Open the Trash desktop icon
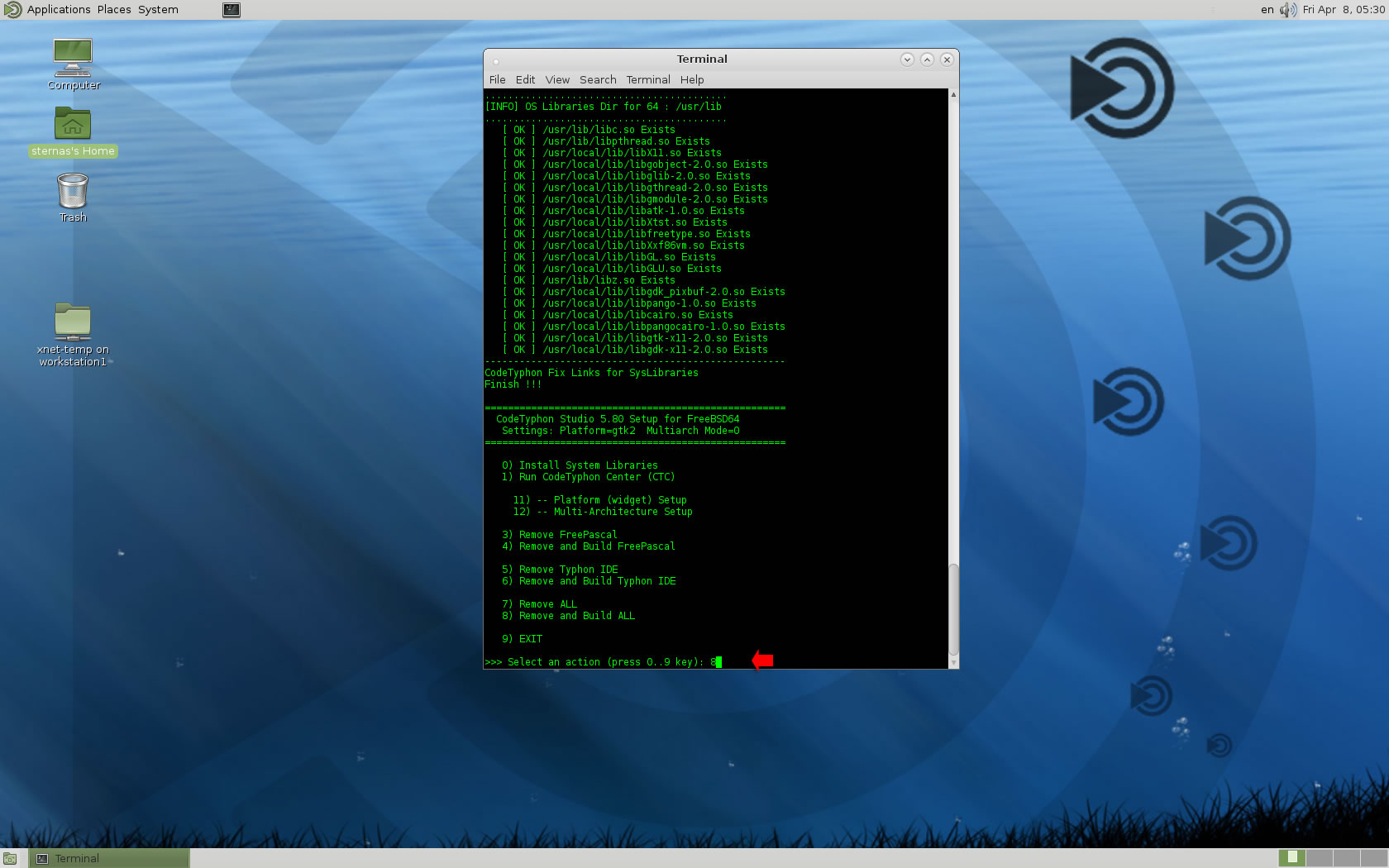The image size is (1389, 868). pos(73,198)
